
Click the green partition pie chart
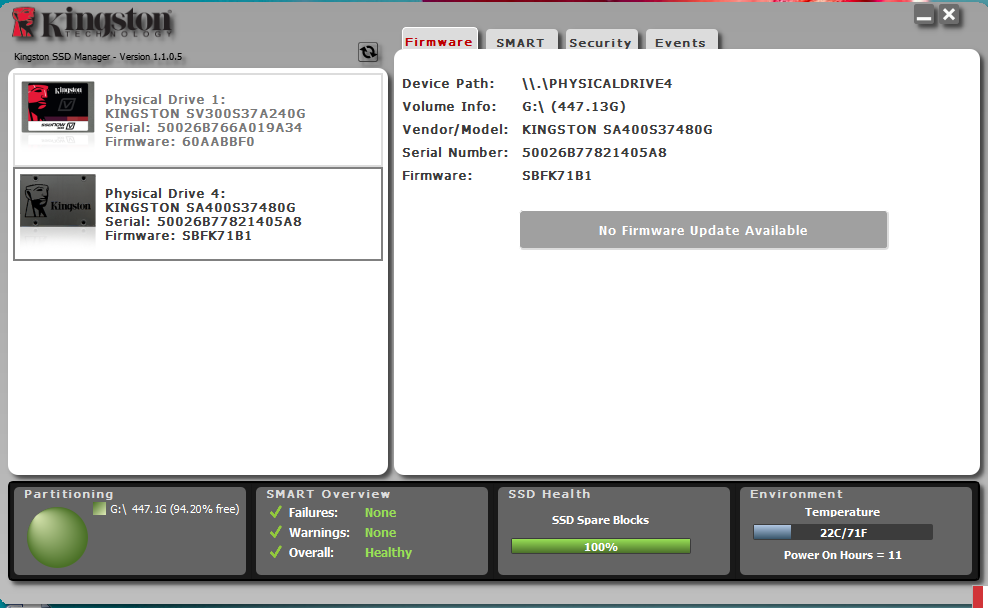pos(57,537)
